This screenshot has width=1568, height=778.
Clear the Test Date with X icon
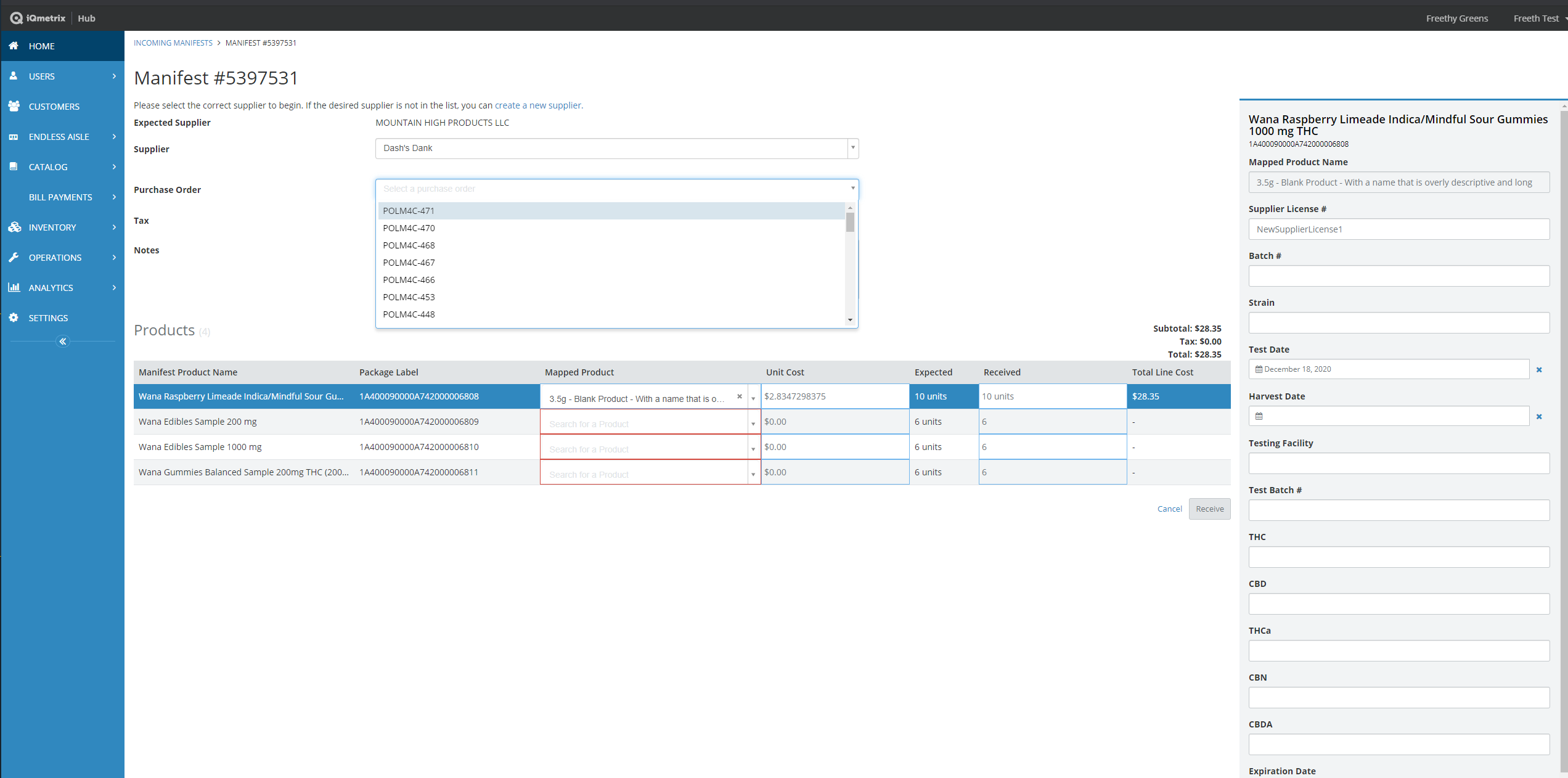pyautogui.click(x=1539, y=370)
